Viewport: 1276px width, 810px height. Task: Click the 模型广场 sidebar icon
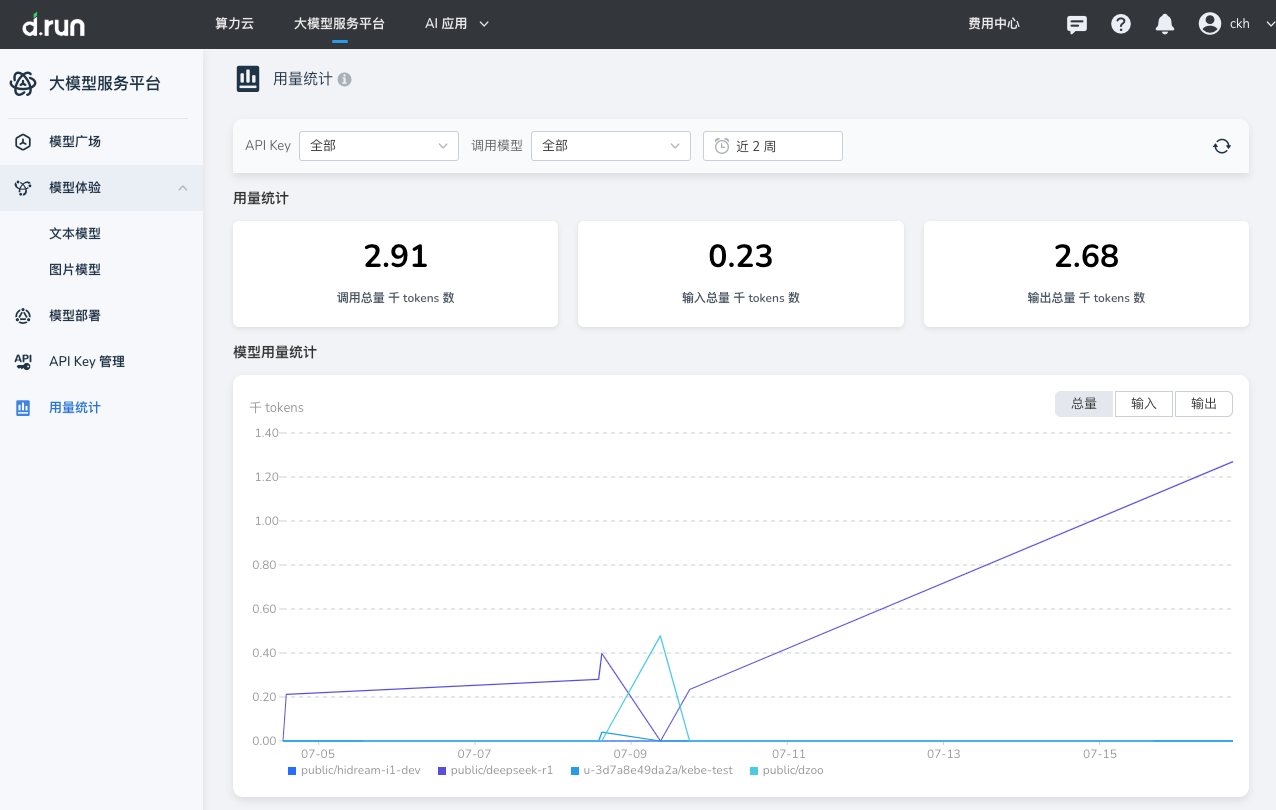pos(23,142)
